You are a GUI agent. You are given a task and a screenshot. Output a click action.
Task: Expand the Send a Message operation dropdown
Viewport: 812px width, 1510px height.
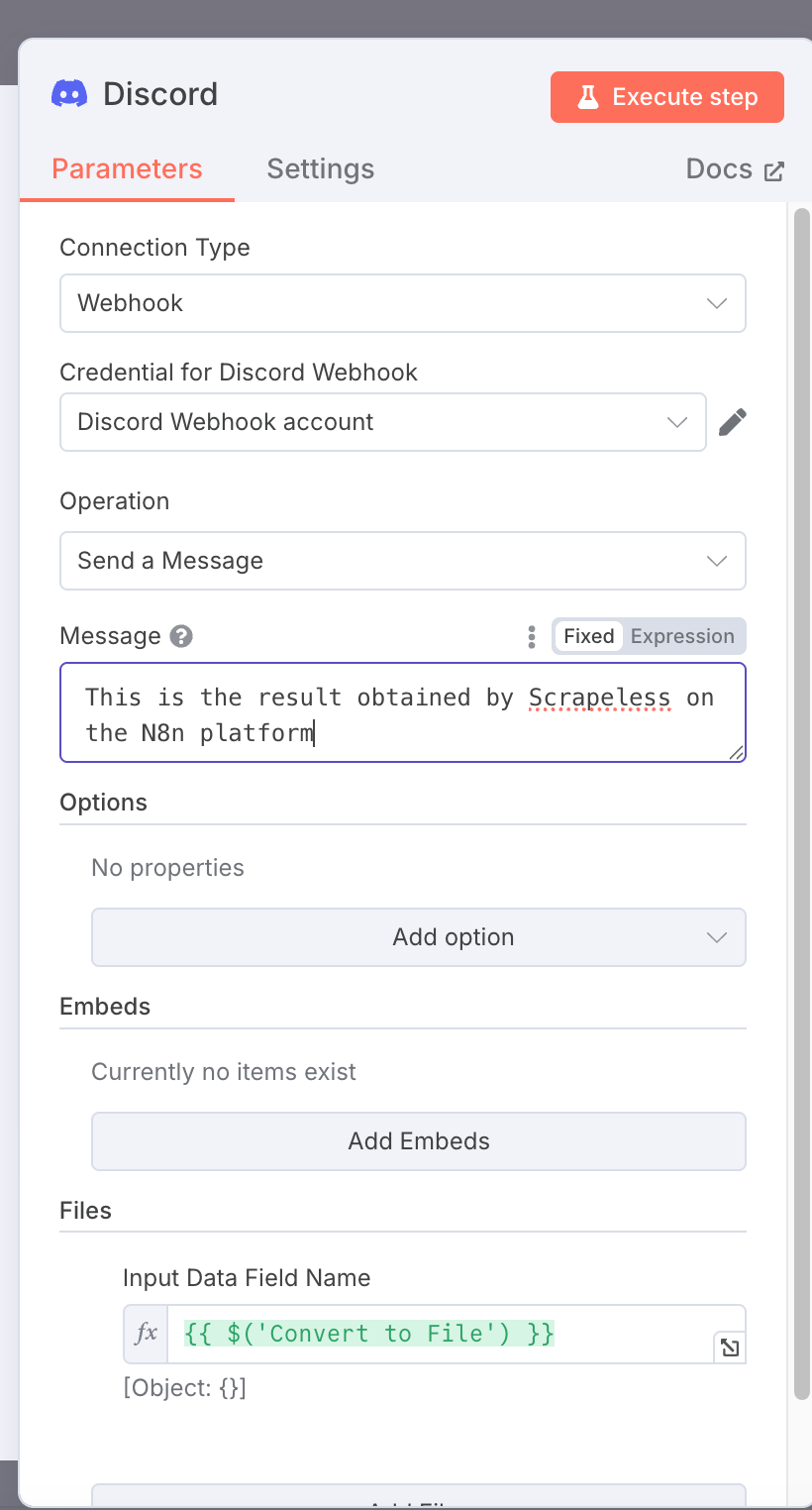tap(402, 561)
